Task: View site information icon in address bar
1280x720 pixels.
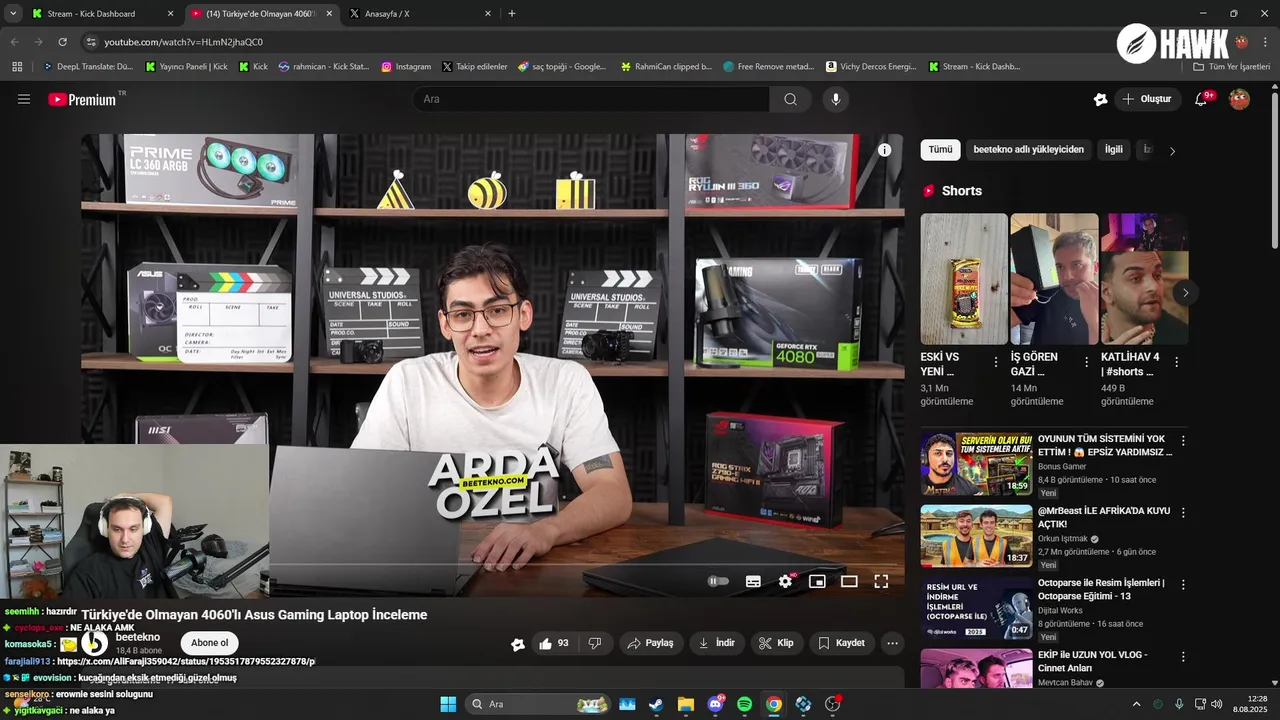Action: [x=91, y=42]
